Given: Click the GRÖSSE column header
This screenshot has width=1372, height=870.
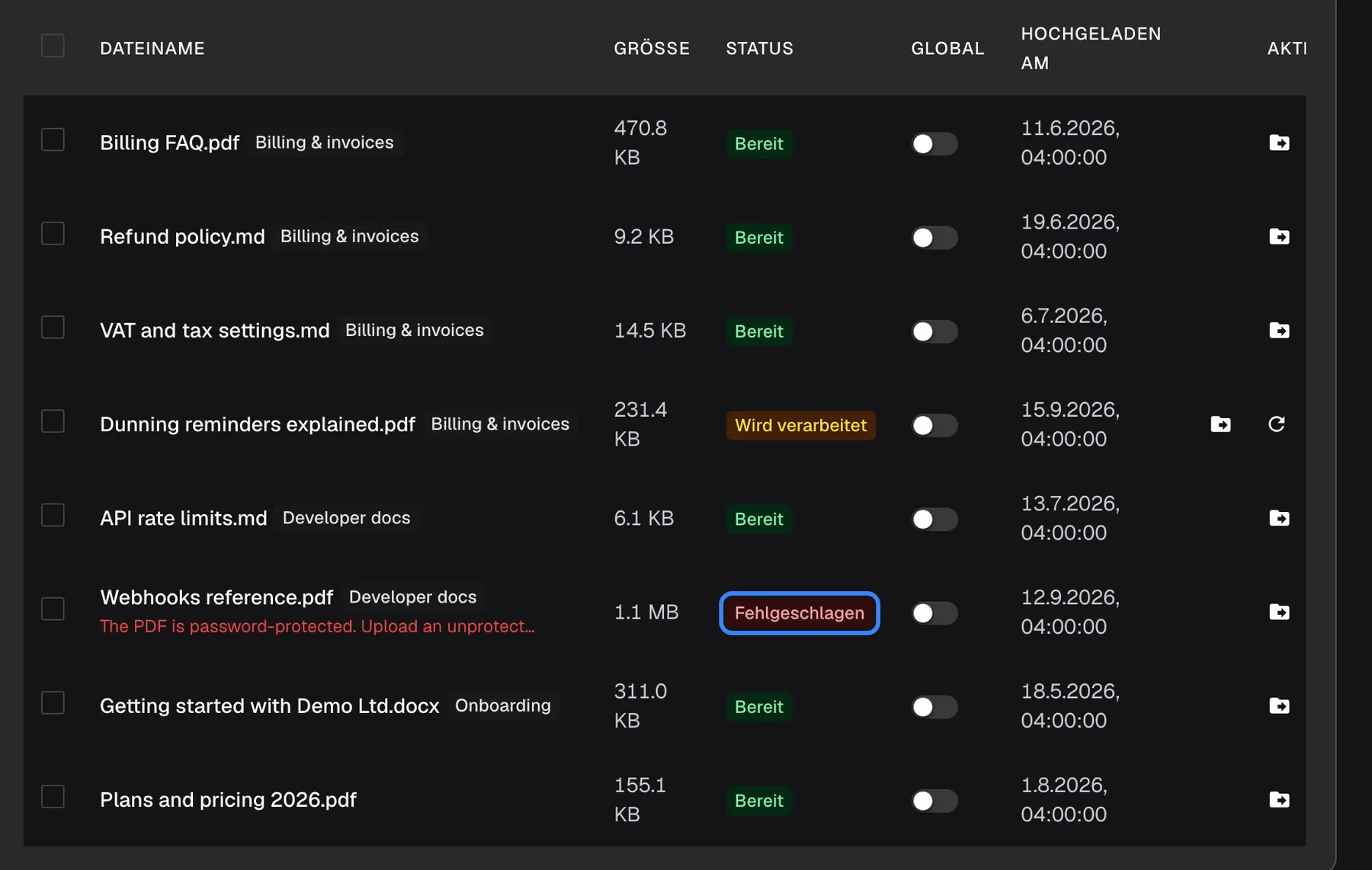Looking at the screenshot, I should coord(652,49).
